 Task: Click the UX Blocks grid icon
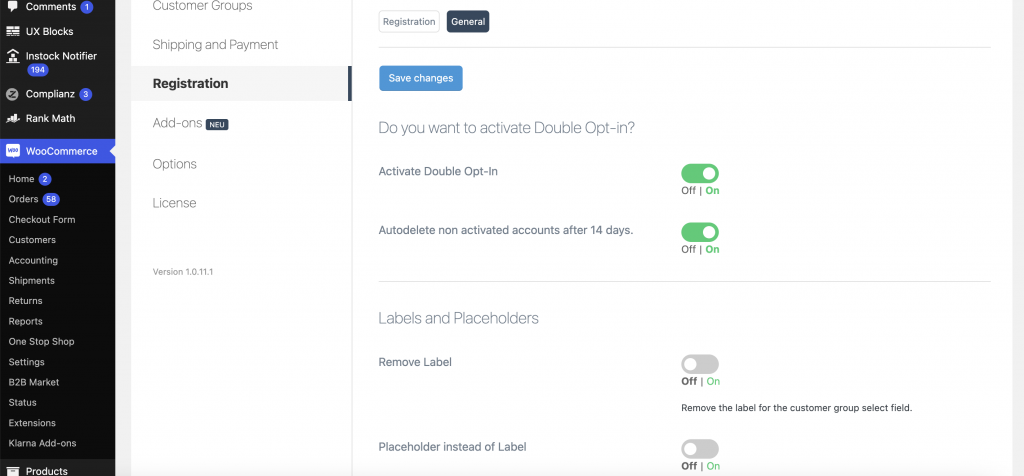pyautogui.click(x=12, y=31)
